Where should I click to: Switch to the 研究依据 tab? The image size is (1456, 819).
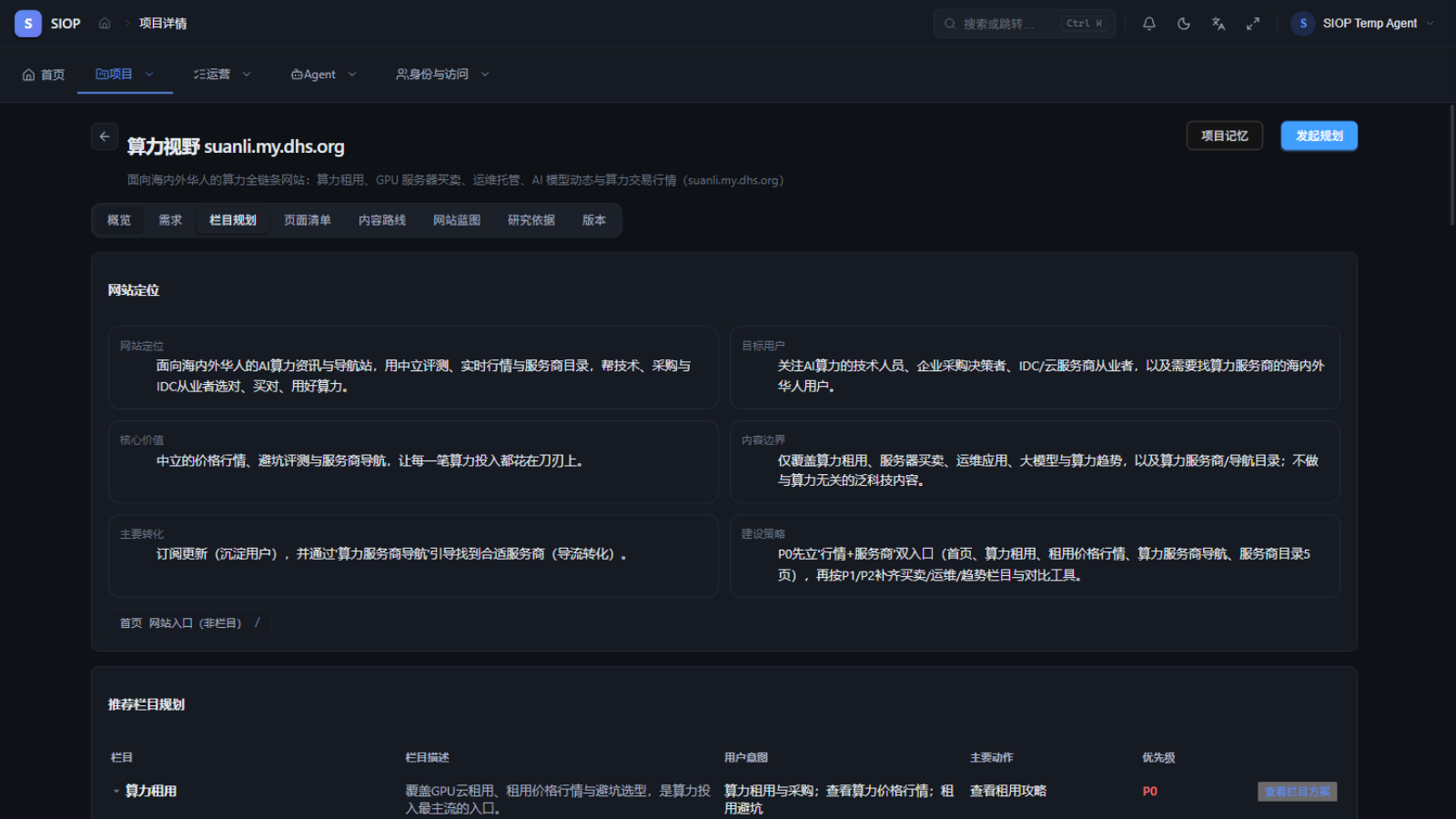pos(531,220)
